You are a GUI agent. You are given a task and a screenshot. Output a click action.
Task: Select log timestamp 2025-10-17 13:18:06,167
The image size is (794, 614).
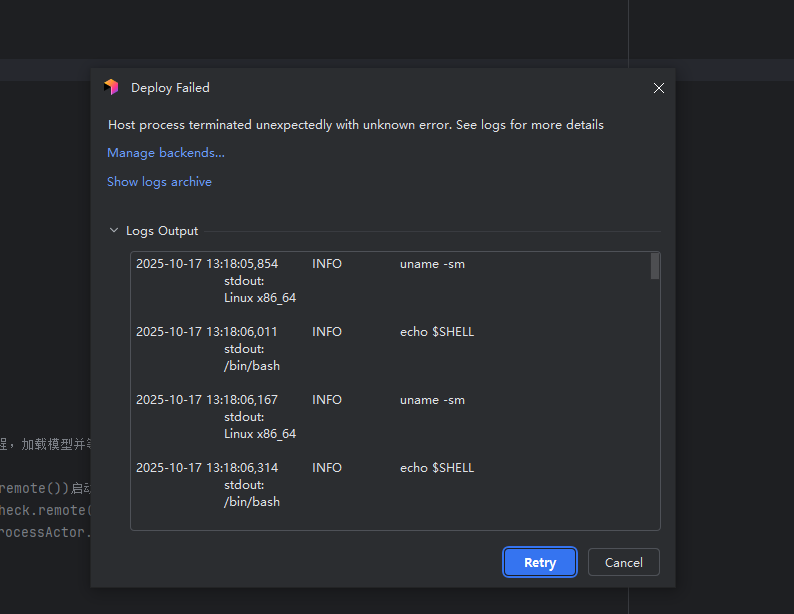[x=207, y=400]
